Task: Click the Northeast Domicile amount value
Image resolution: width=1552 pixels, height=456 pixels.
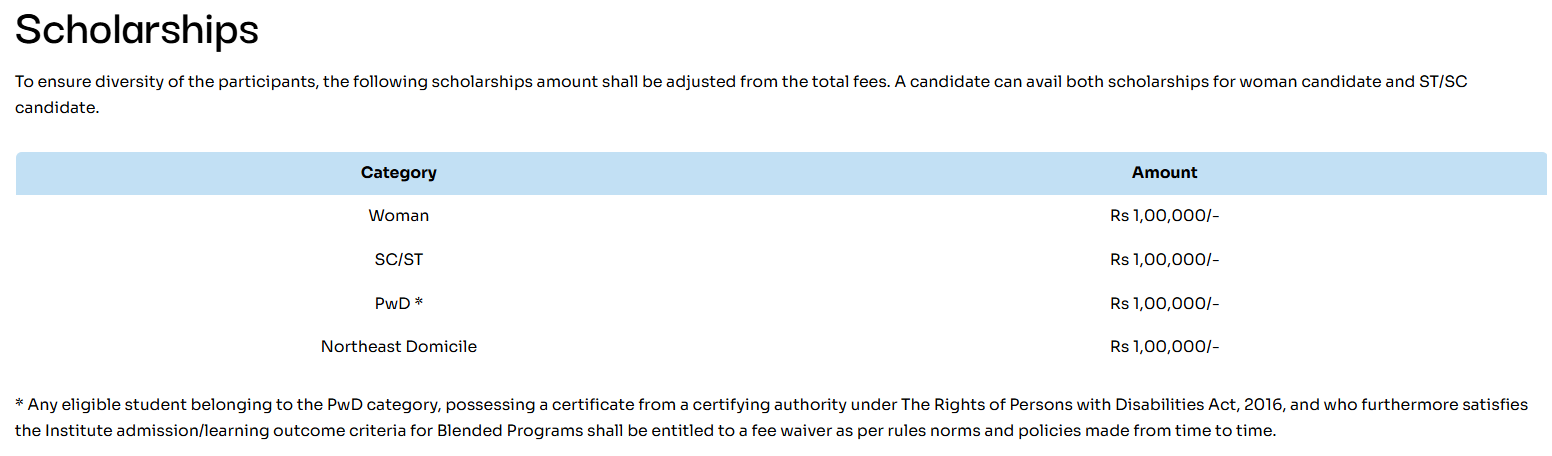Action: click(1164, 346)
